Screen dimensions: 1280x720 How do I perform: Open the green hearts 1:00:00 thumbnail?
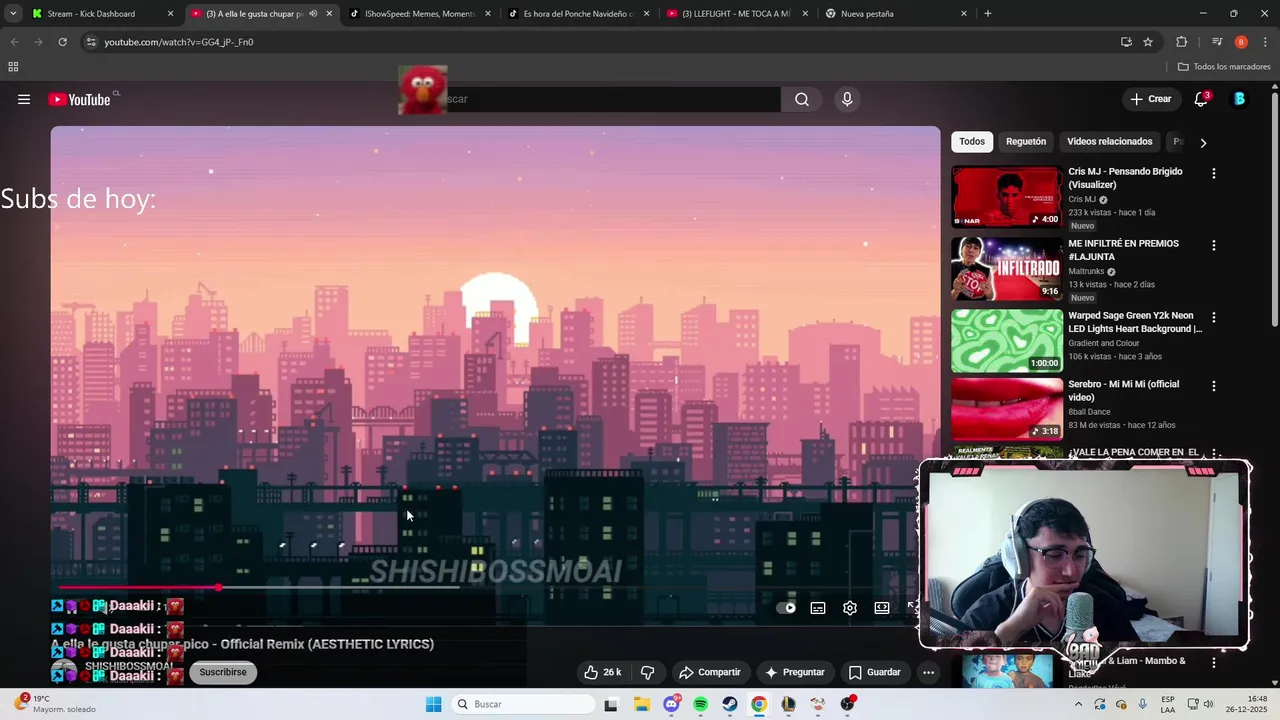coord(1007,341)
